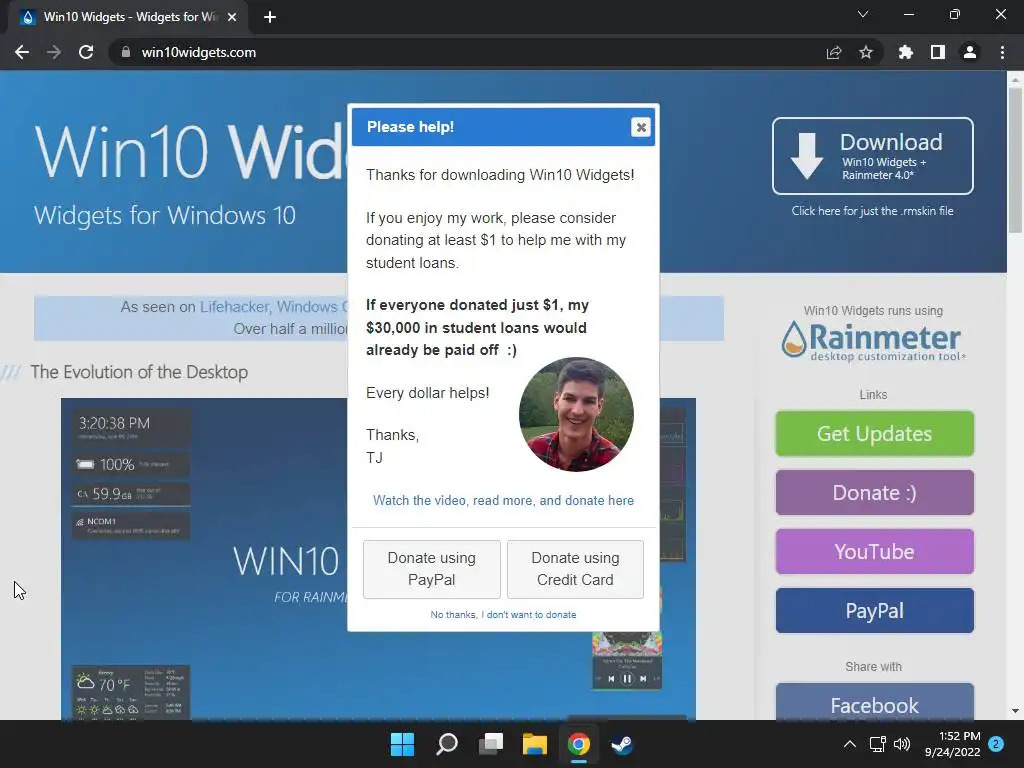The width and height of the screenshot is (1024, 768).
Task: Click the Chrome taskbar icon
Action: coord(579,744)
